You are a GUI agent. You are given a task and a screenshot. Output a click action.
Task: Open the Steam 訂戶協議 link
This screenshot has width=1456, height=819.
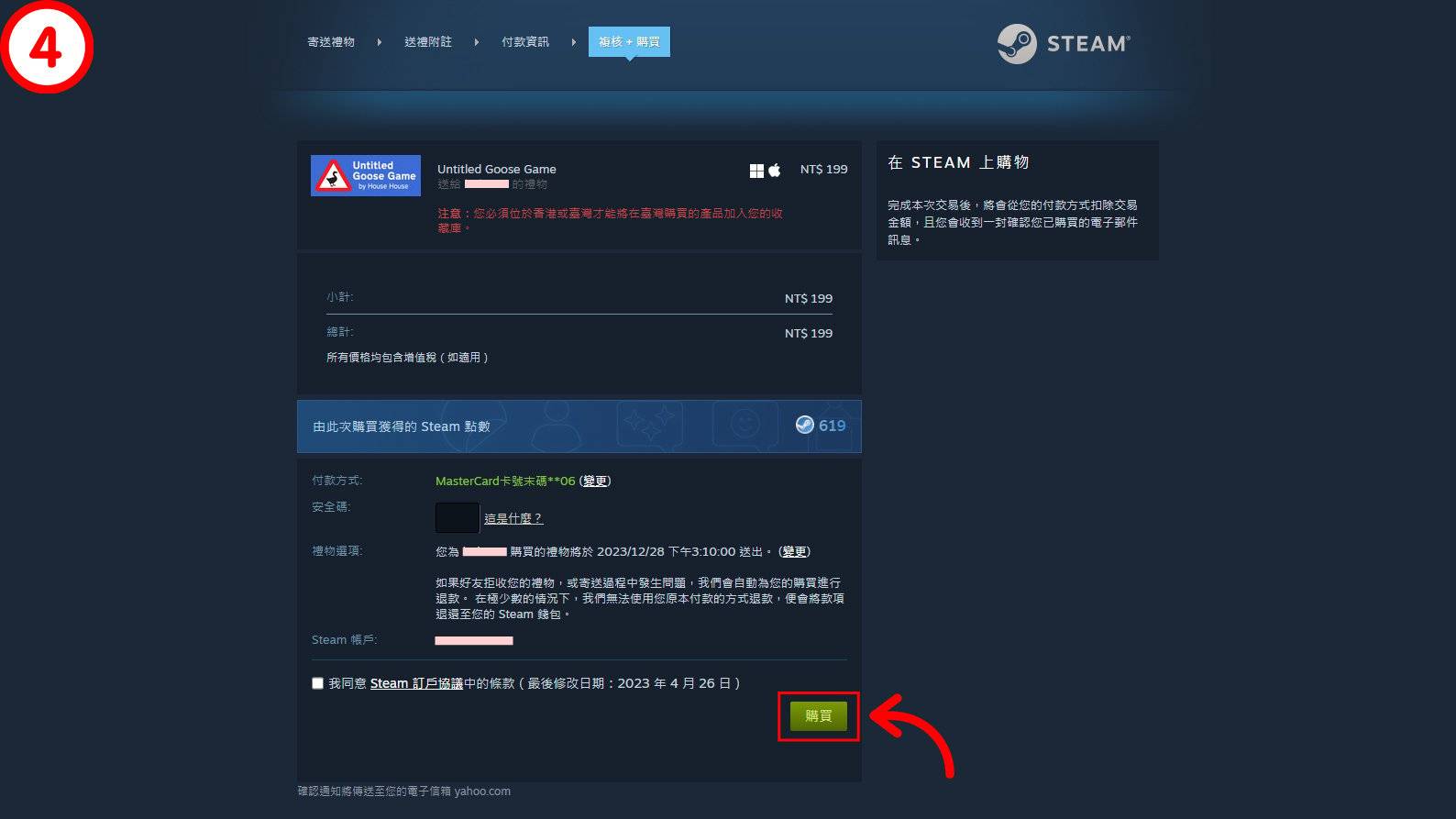coord(416,683)
